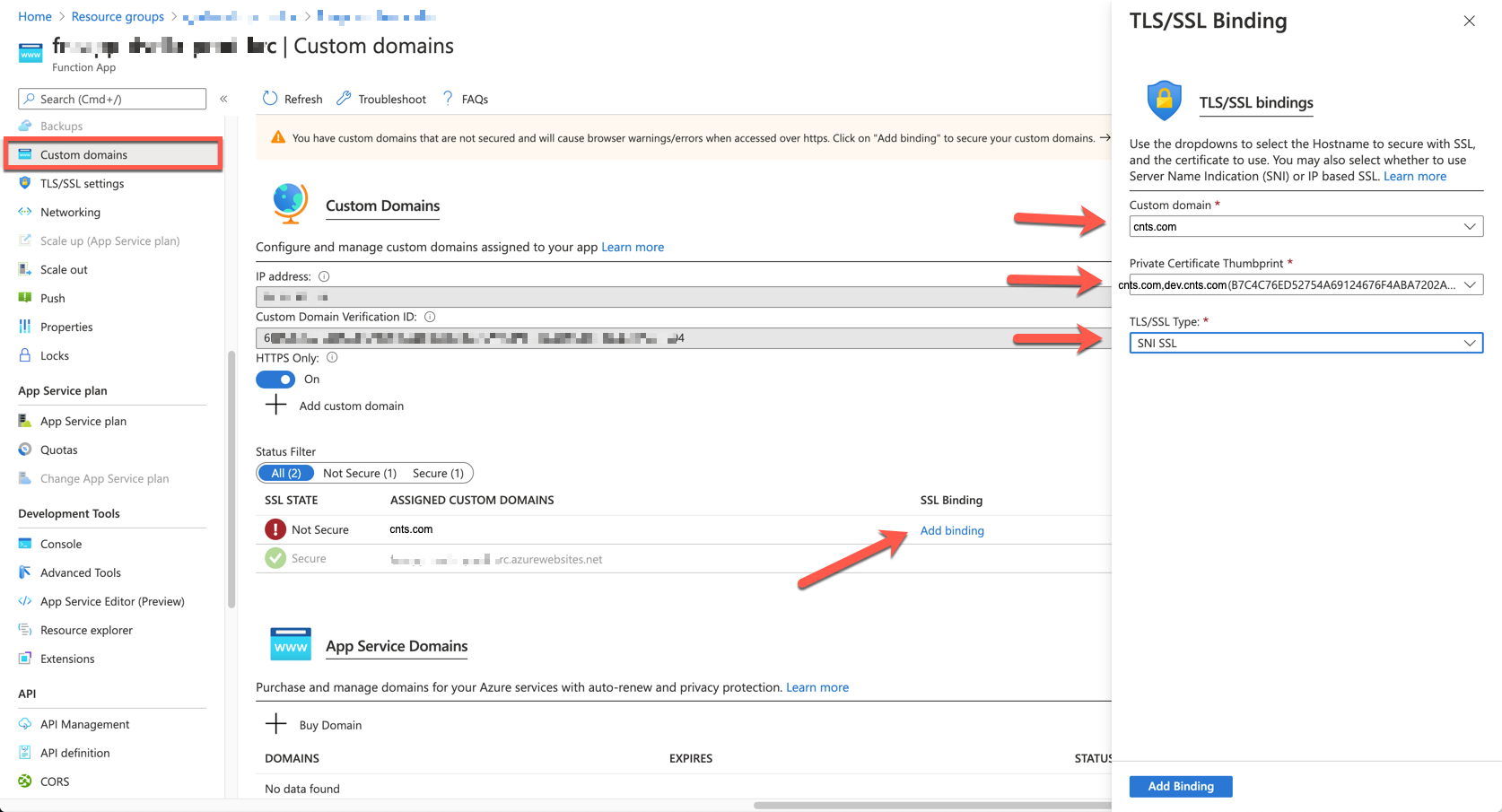Click the Push icon in sidebar
1502x812 pixels.
[x=25, y=298]
